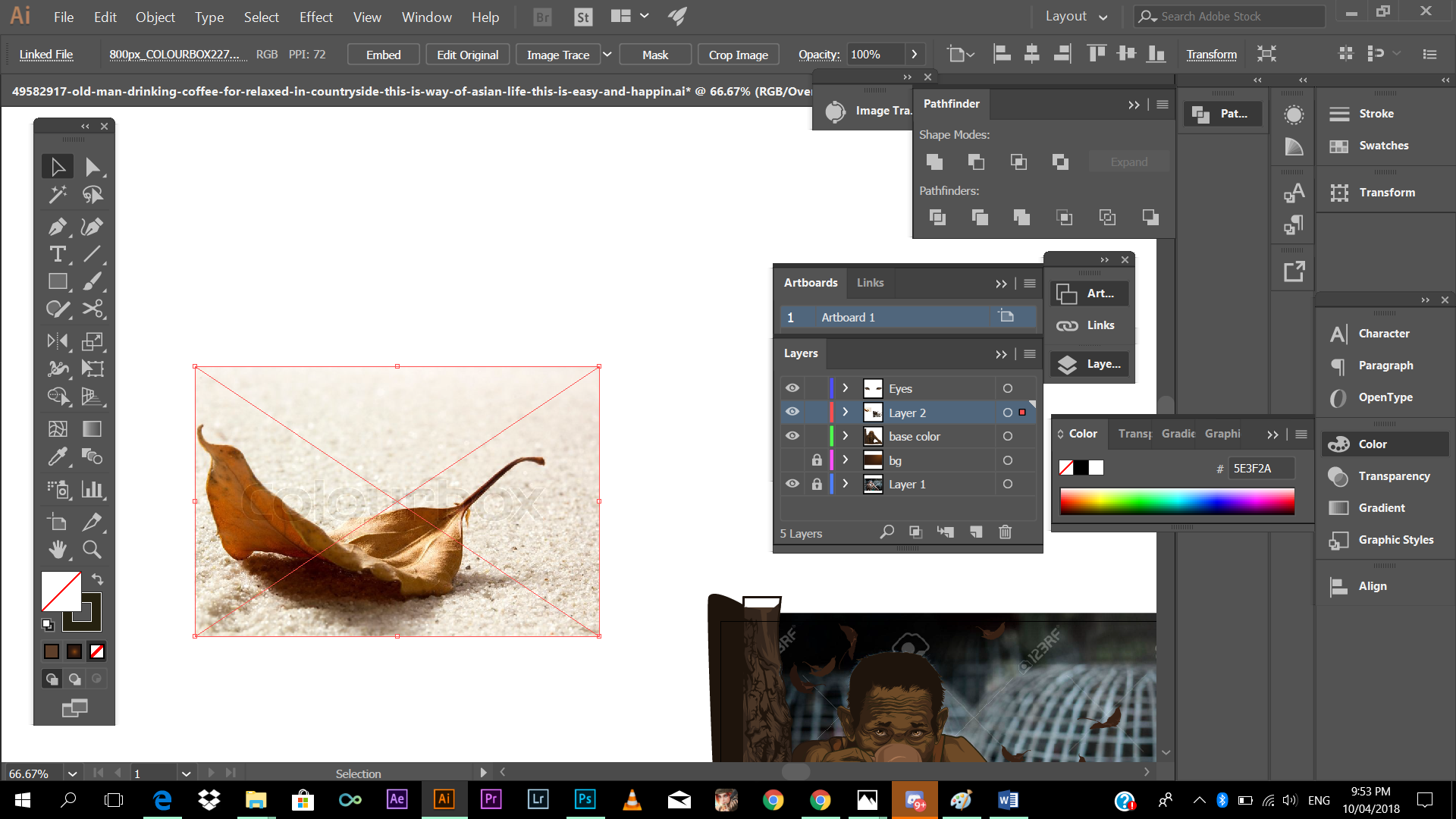This screenshot has height=819, width=1456.
Task: Swap fill and stroke arrows
Action: click(98, 579)
